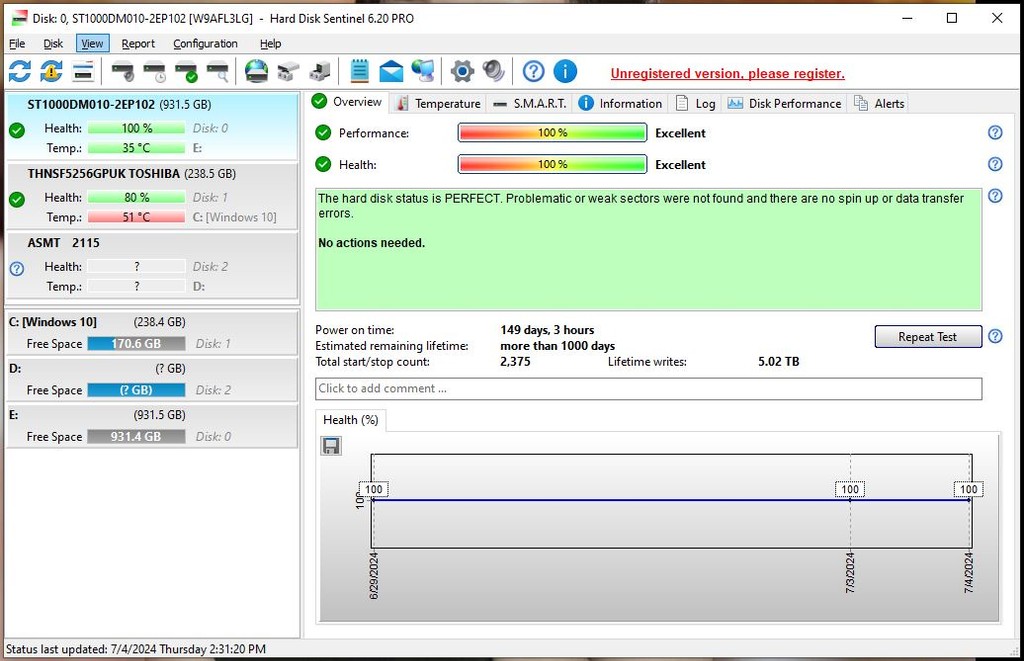Click the speaker sound icon in toolbar
This screenshot has height=661, width=1024.
[493, 71]
